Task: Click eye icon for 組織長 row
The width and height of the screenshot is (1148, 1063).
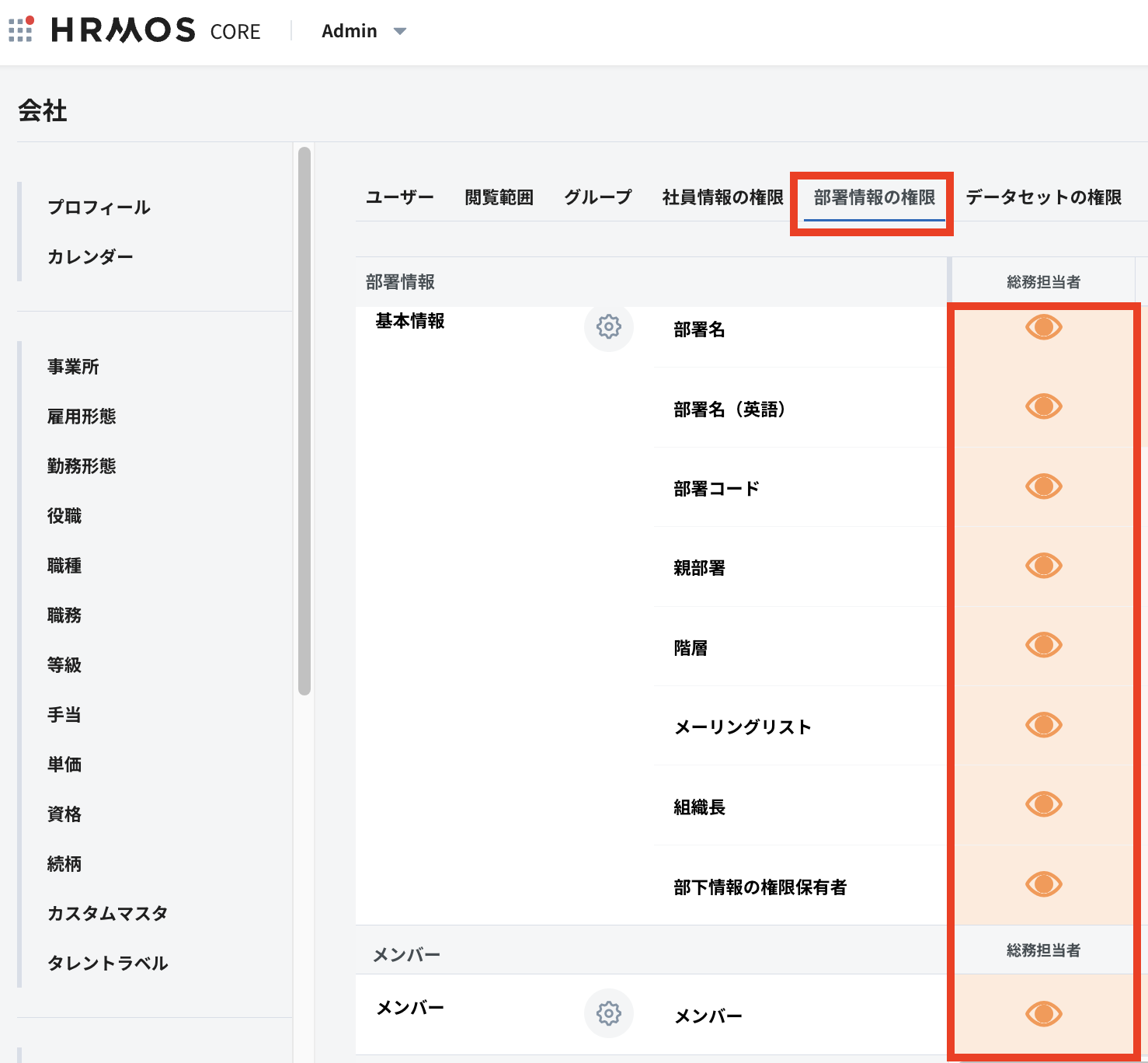Action: [x=1043, y=804]
